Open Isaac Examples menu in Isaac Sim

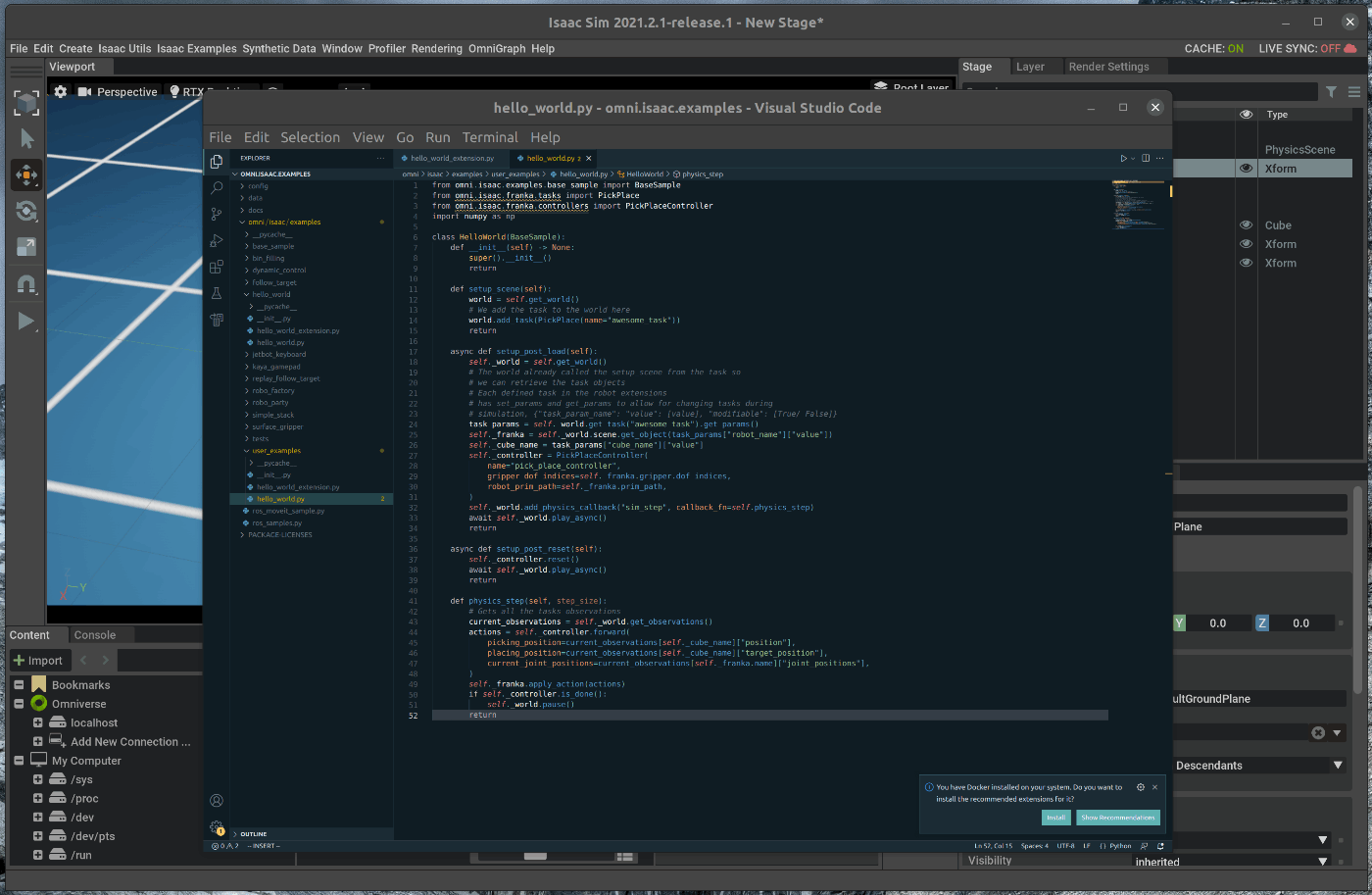[x=197, y=48]
